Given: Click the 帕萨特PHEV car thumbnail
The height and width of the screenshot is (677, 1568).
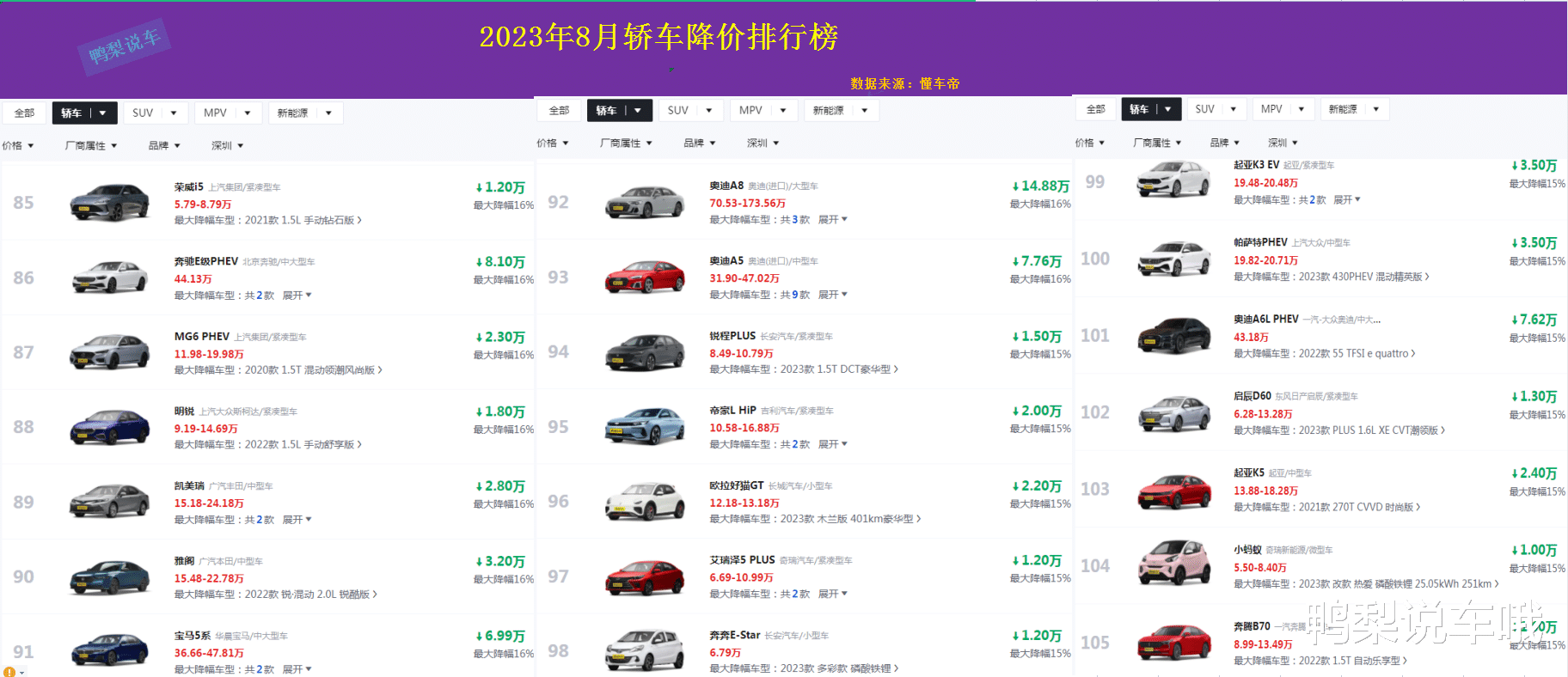Looking at the screenshot, I should [x=1173, y=258].
